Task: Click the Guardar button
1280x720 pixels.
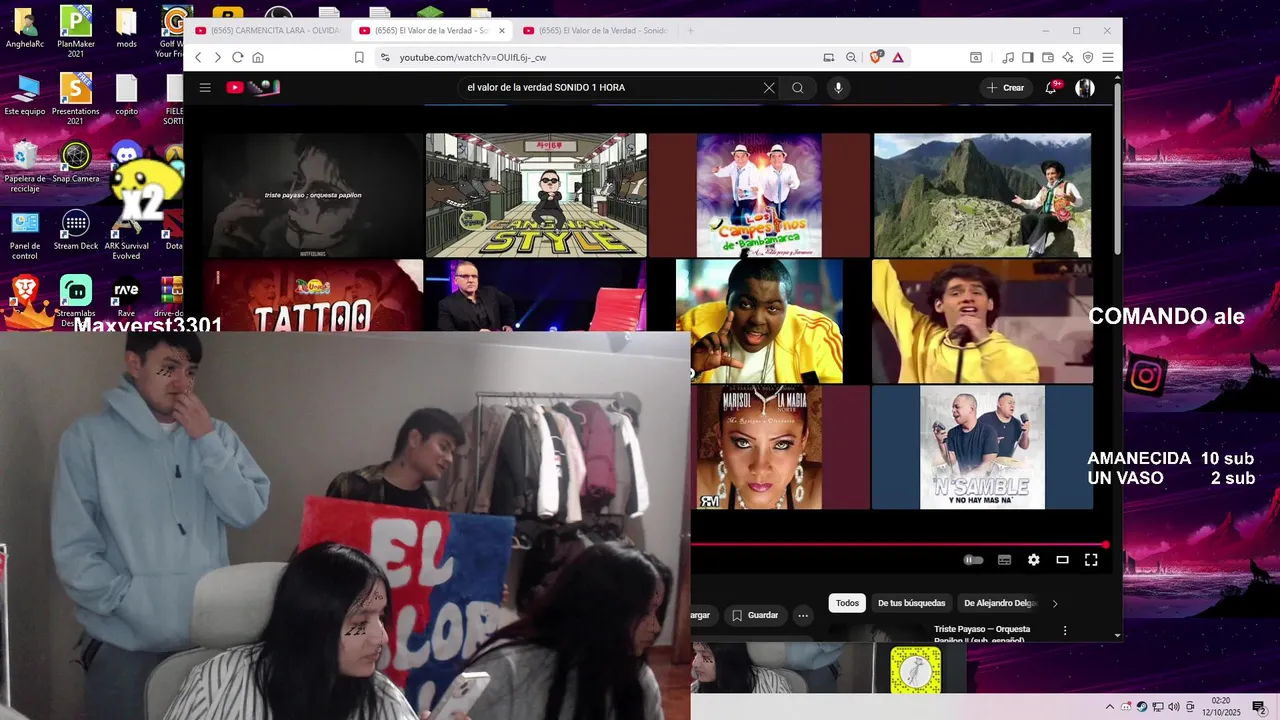Action: (x=754, y=616)
